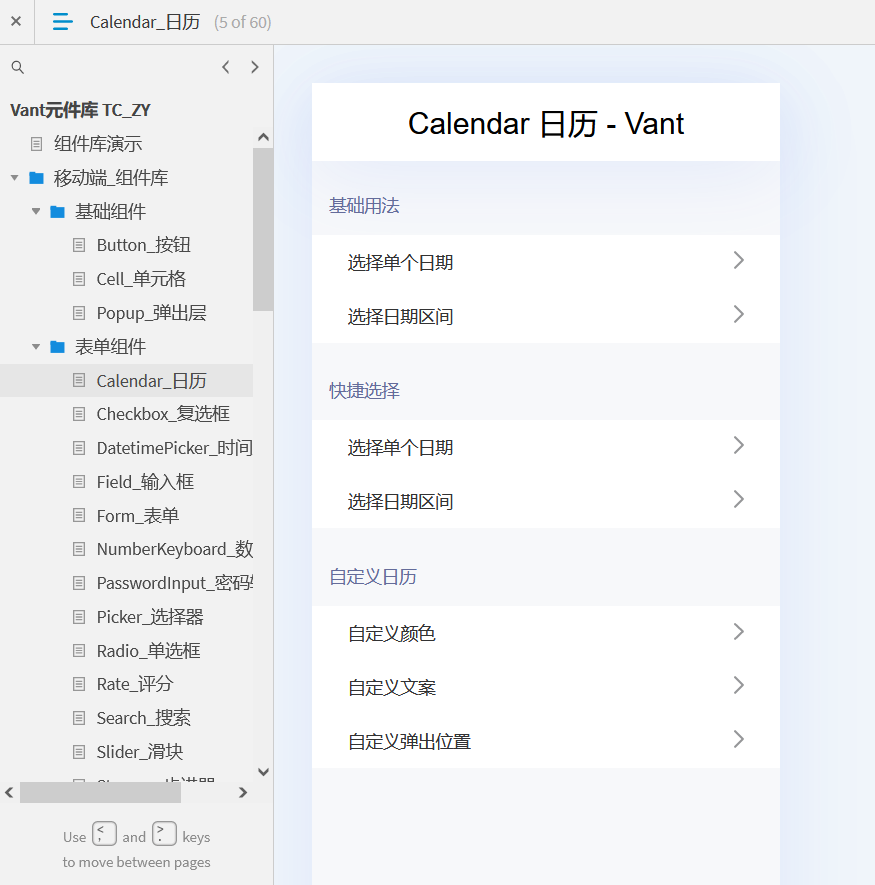Viewport: 875px width, 885px height.
Task: Click page icon beside Cell_单元格
Action: click(79, 279)
